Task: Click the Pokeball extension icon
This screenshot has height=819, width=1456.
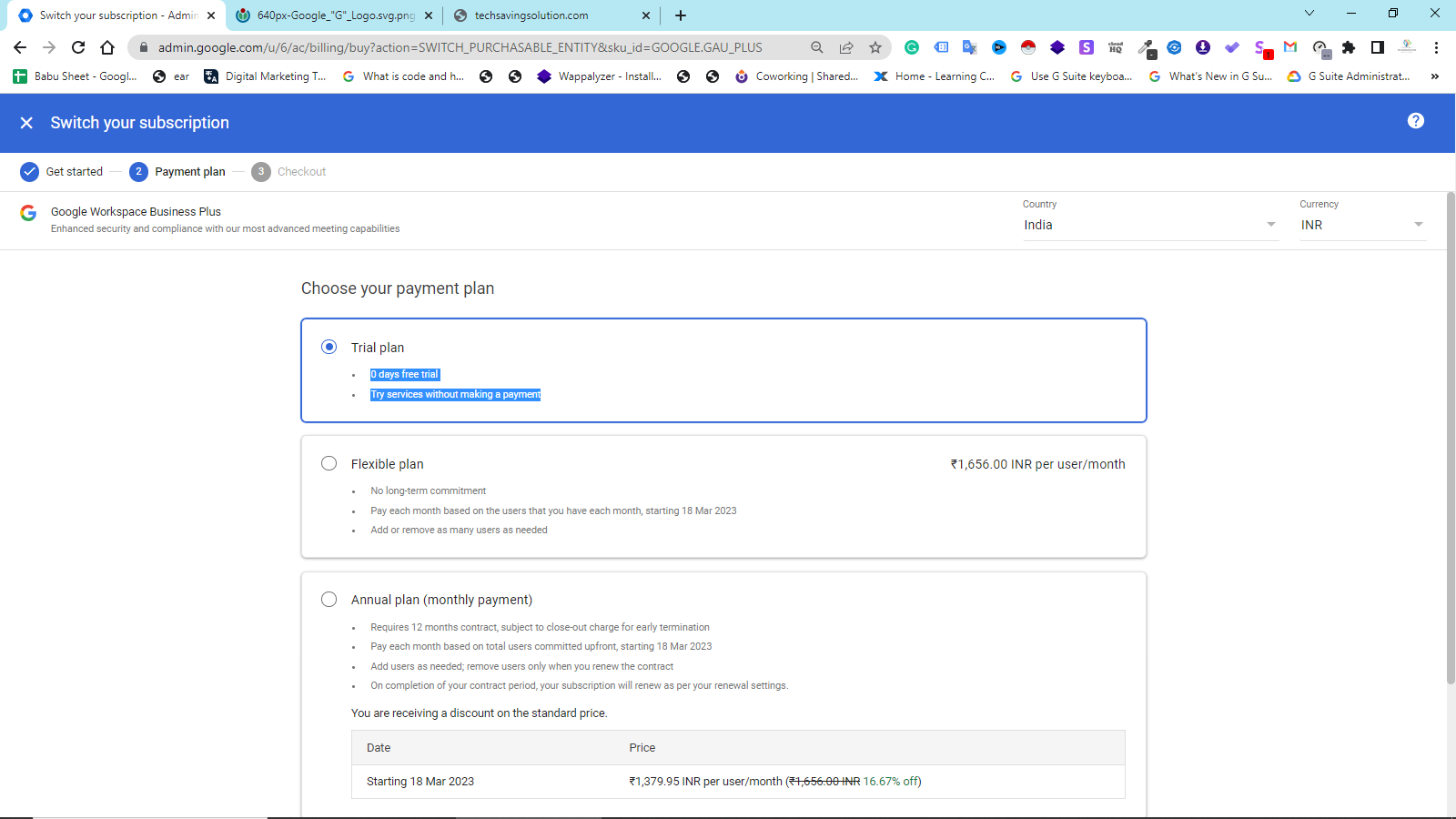Action: [1028, 47]
